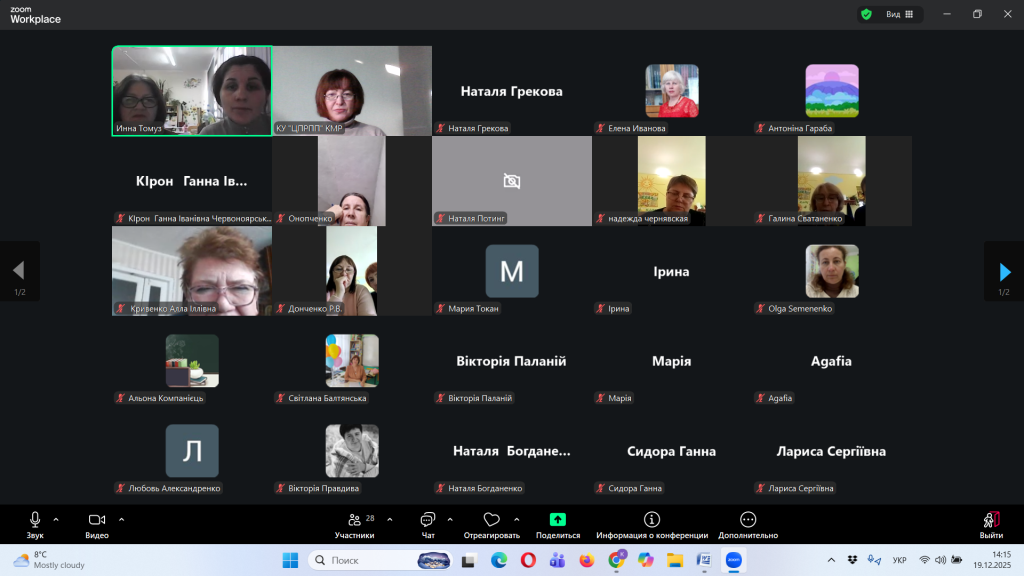
Task: Expand audio options arrow next to Звук
Action: [x=56, y=519]
